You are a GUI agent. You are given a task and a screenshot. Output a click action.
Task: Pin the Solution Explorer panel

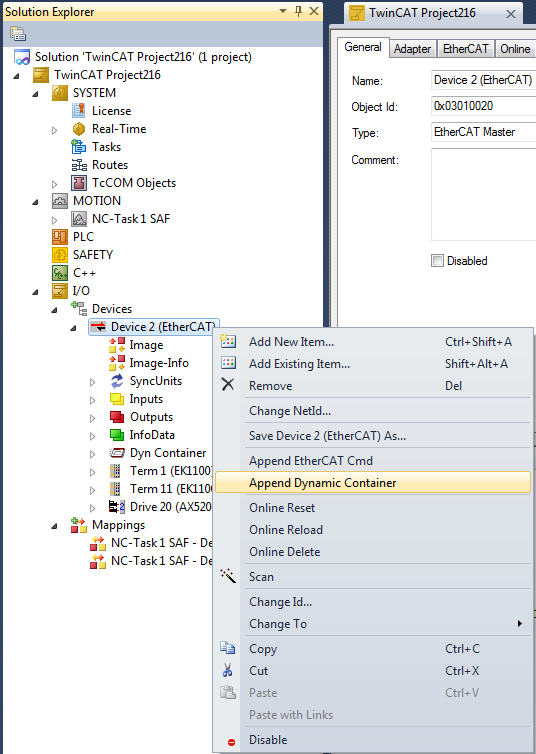[x=299, y=11]
